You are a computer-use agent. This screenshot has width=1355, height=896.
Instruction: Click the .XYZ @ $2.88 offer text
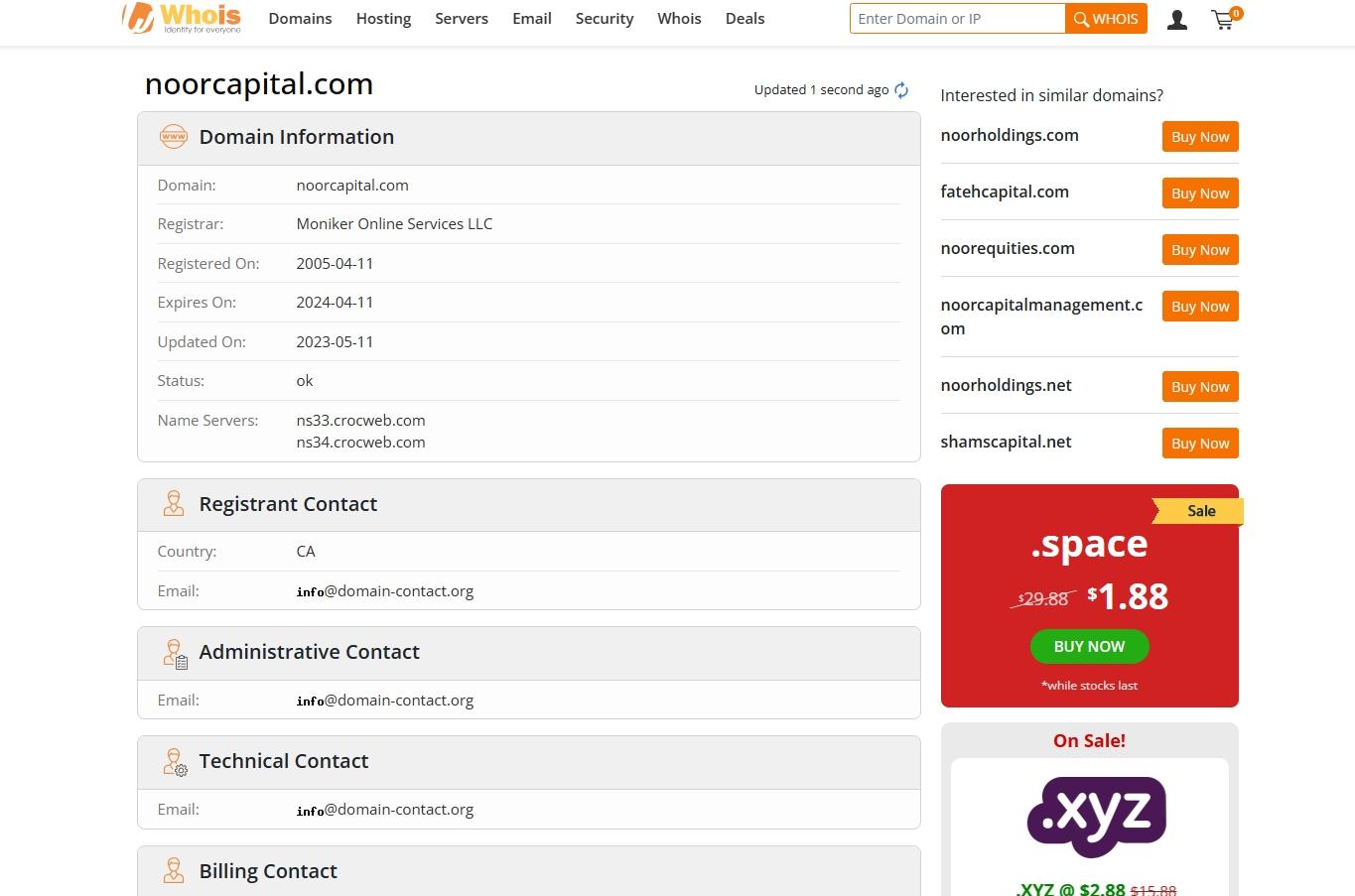pos(1070,890)
